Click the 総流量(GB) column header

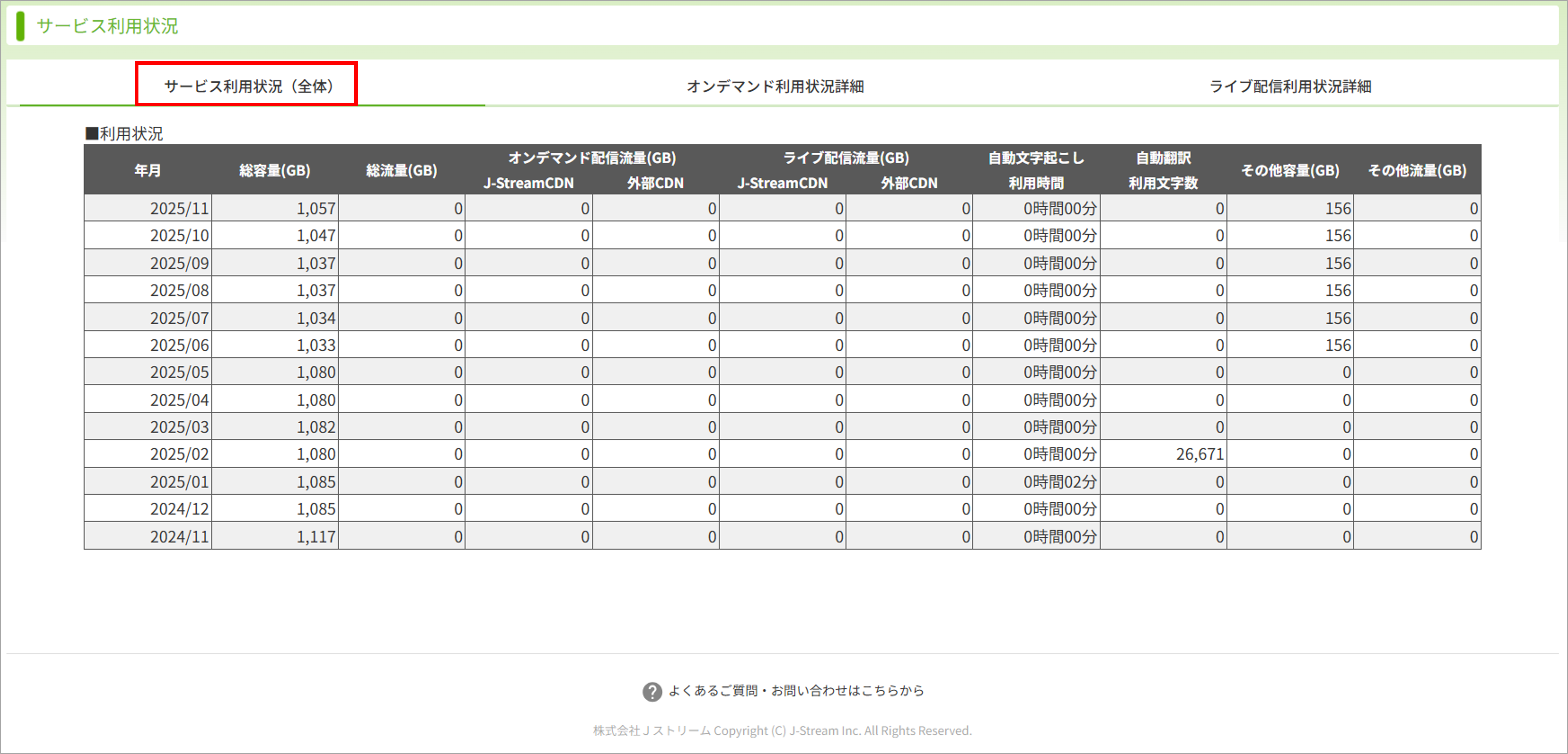click(x=402, y=170)
